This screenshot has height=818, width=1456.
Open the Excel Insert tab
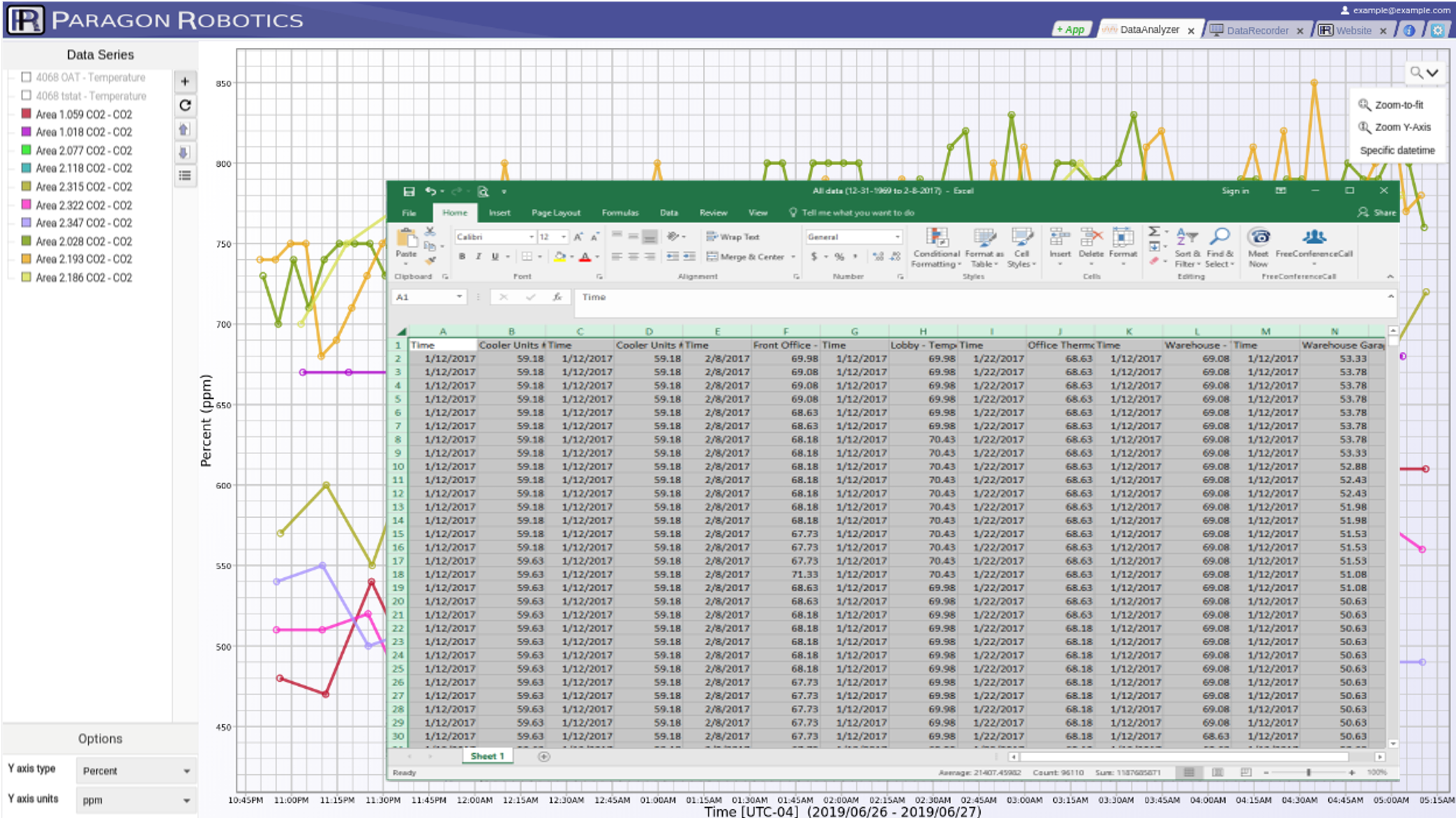pos(500,213)
